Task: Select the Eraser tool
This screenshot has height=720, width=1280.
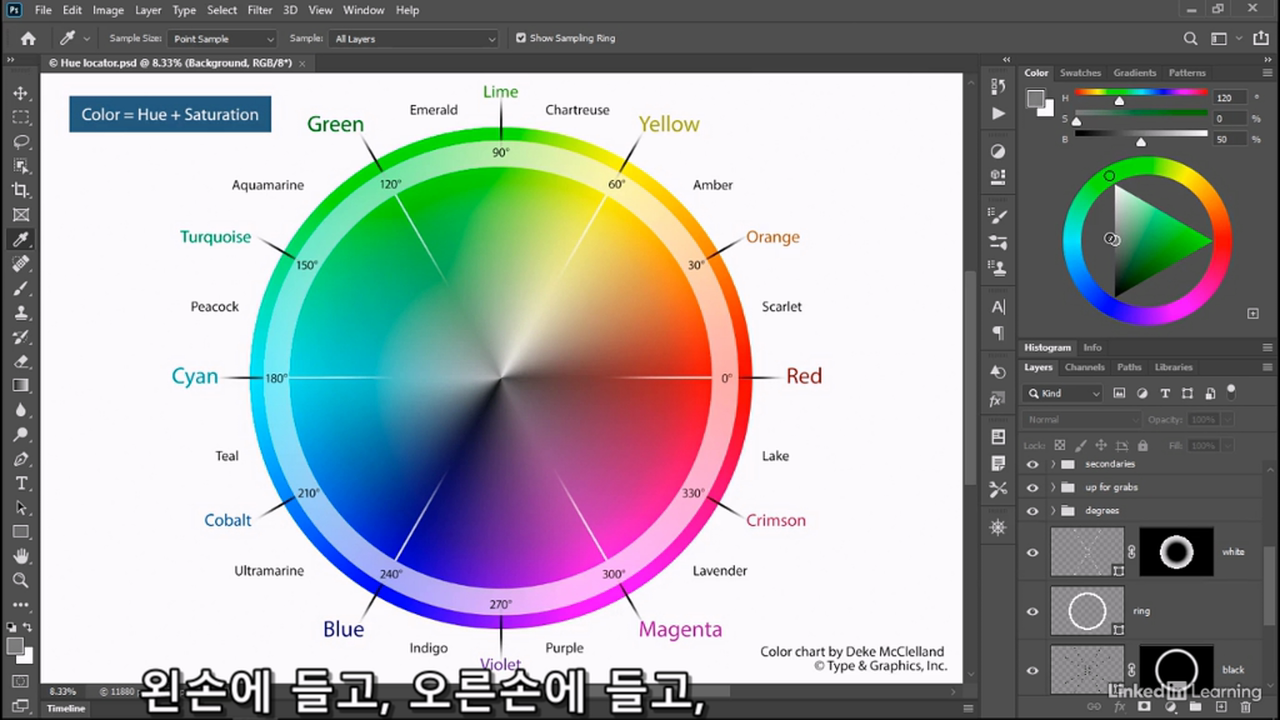Action: pos(21,361)
